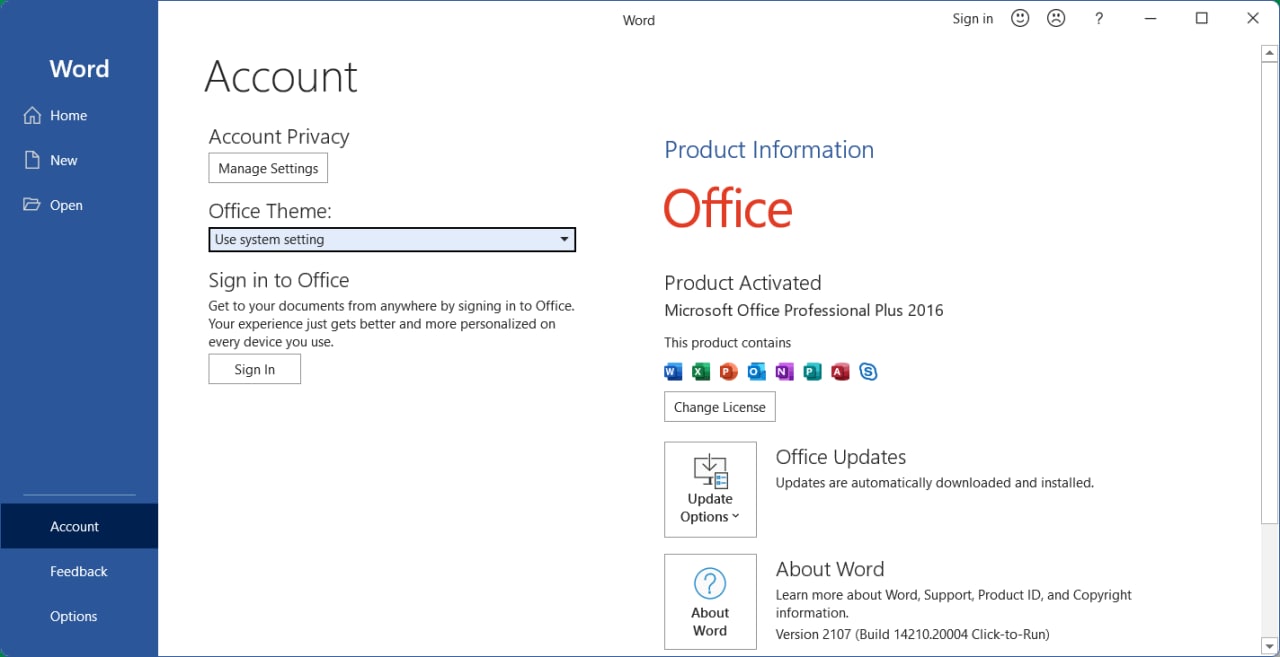Click Sign in link in title bar

[x=973, y=18]
